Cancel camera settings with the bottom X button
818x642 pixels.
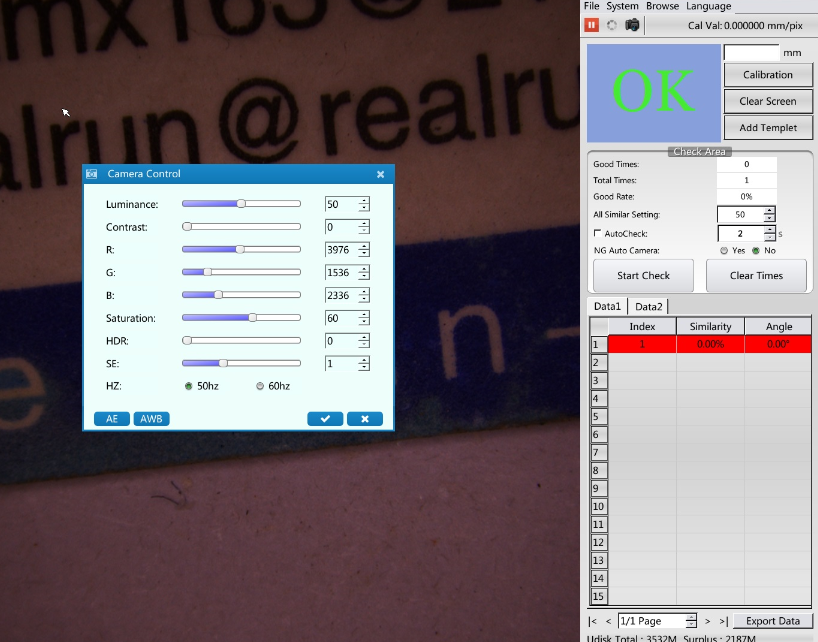pos(365,419)
